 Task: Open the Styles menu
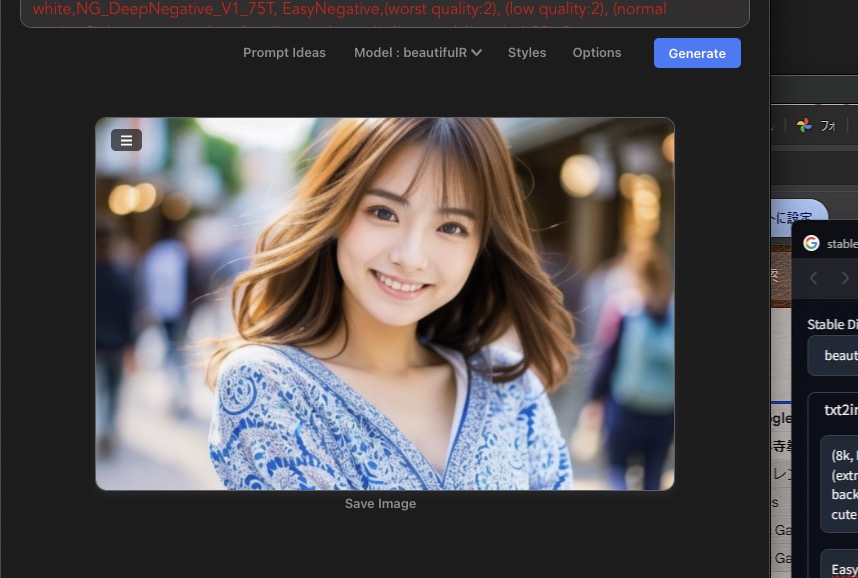point(527,53)
